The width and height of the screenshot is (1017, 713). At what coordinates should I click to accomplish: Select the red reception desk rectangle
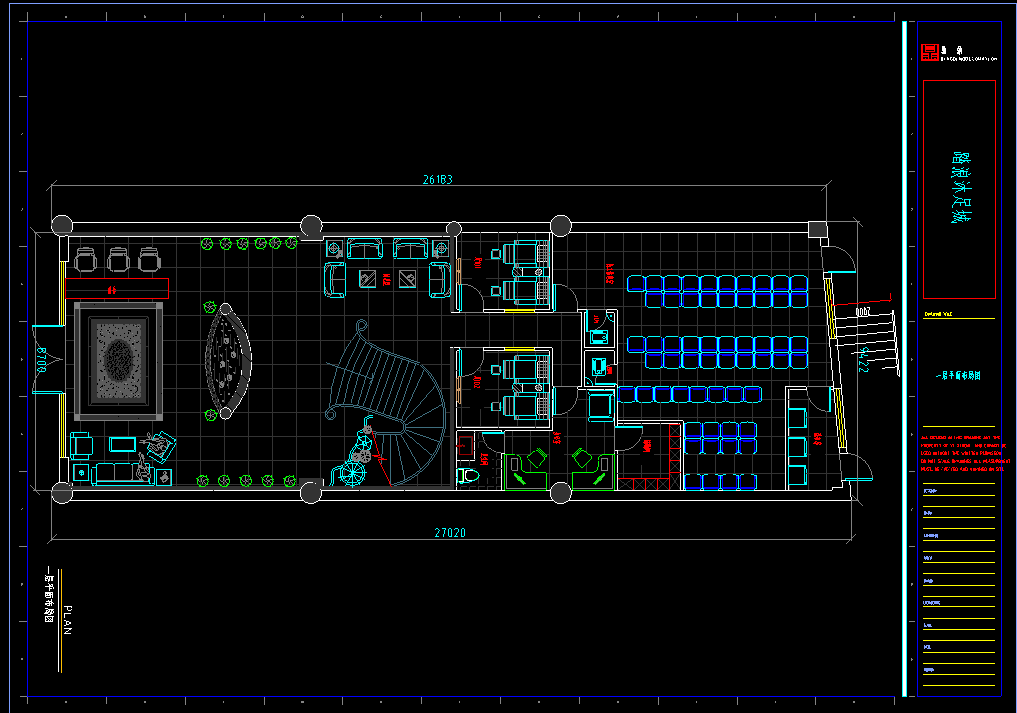coord(117,289)
